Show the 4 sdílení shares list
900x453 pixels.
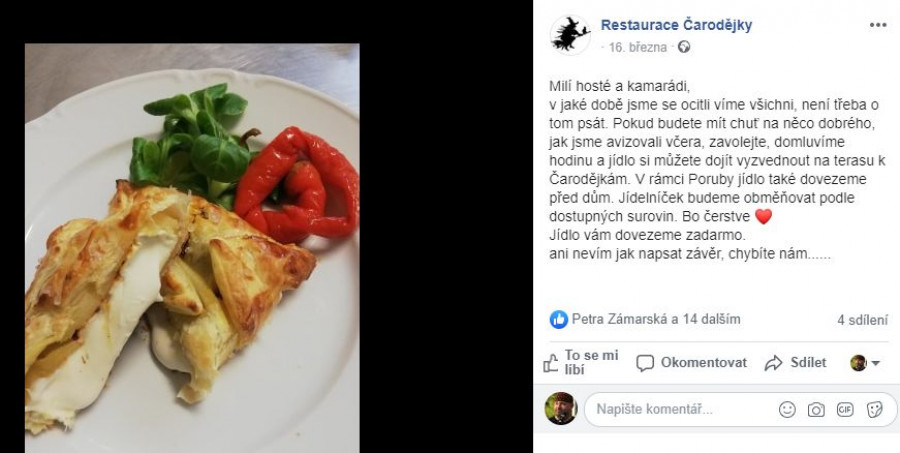point(862,320)
